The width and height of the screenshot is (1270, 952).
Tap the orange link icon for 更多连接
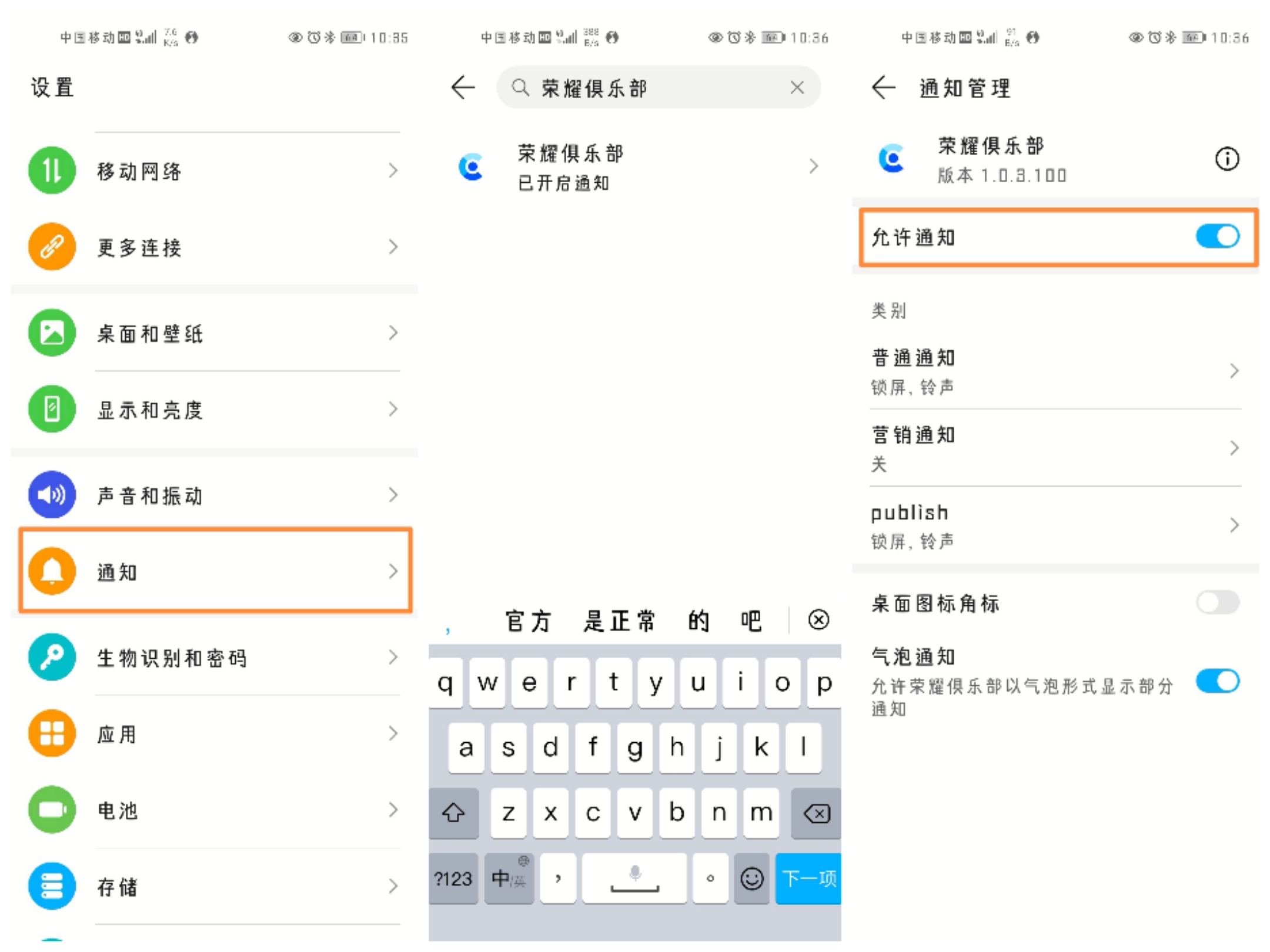click(52, 247)
